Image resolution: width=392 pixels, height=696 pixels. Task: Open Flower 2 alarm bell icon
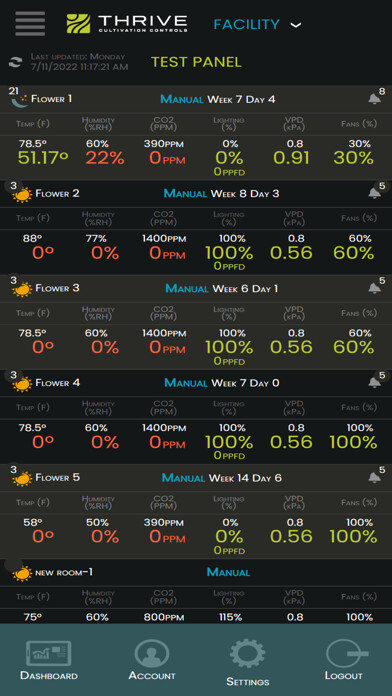(374, 193)
